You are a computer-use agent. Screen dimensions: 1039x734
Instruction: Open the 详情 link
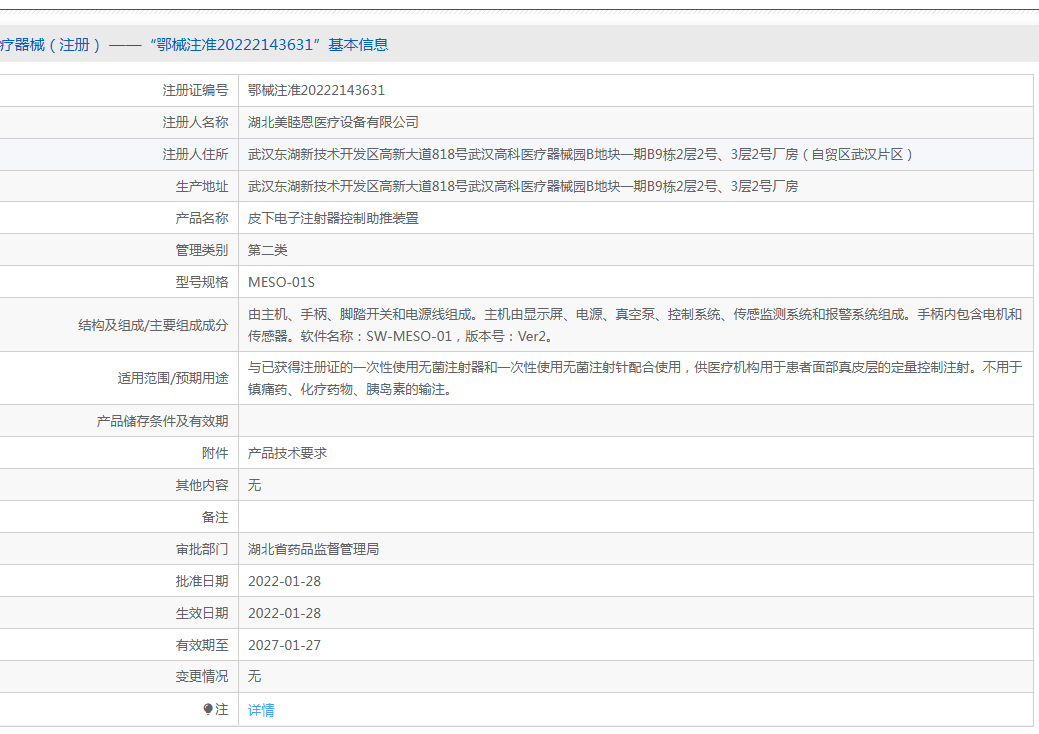261,710
